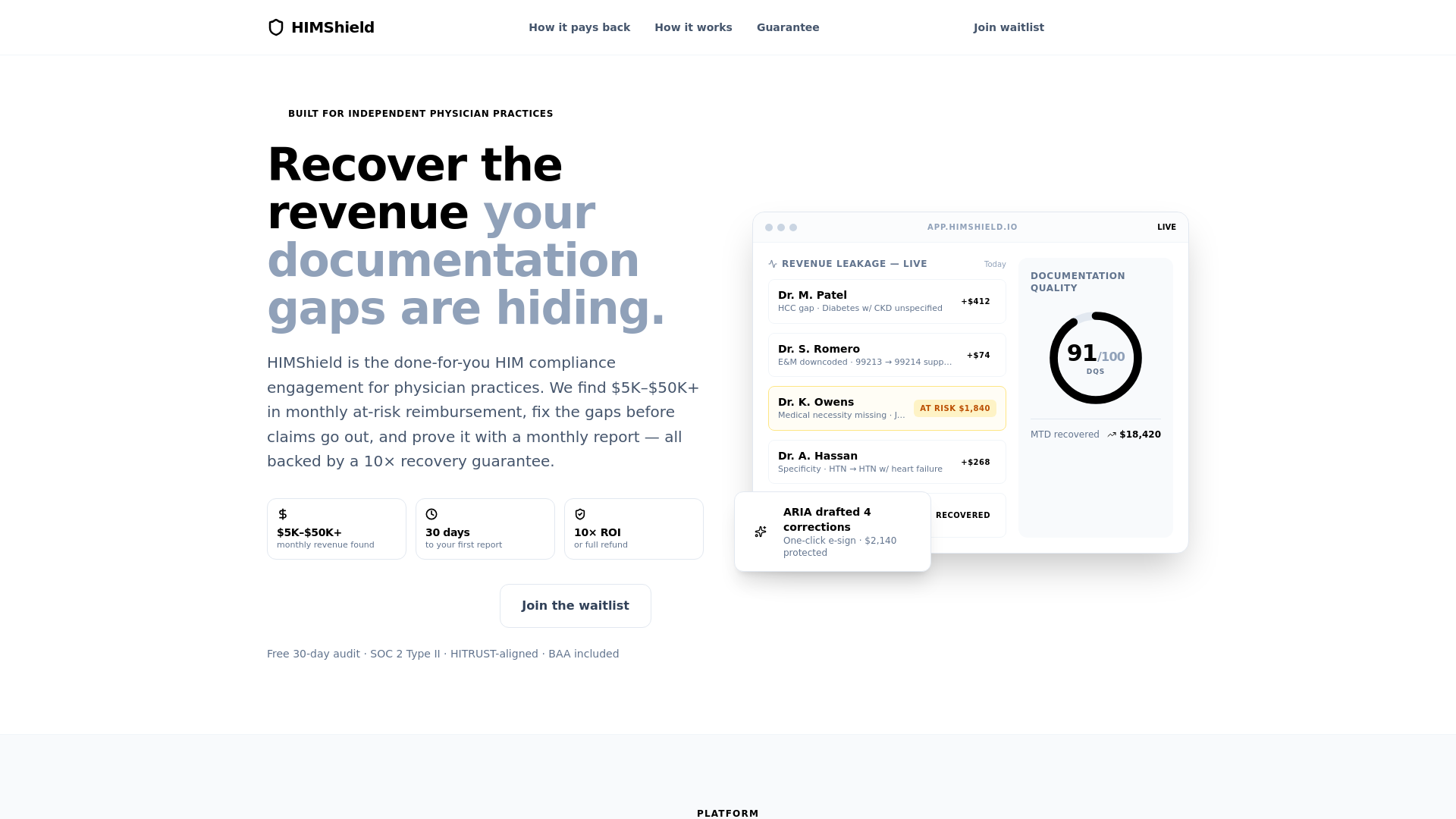The height and width of the screenshot is (819, 1456).
Task: Click the Documentation Quality heading
Action: tap(1078, 282)
